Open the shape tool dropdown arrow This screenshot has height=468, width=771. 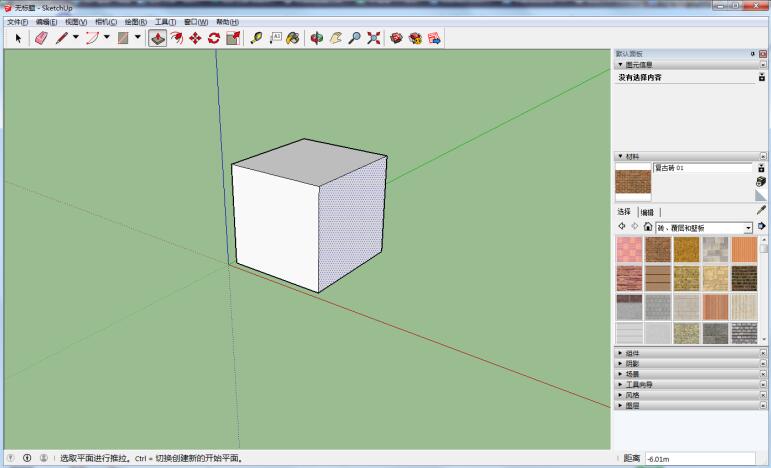(138, 38)
